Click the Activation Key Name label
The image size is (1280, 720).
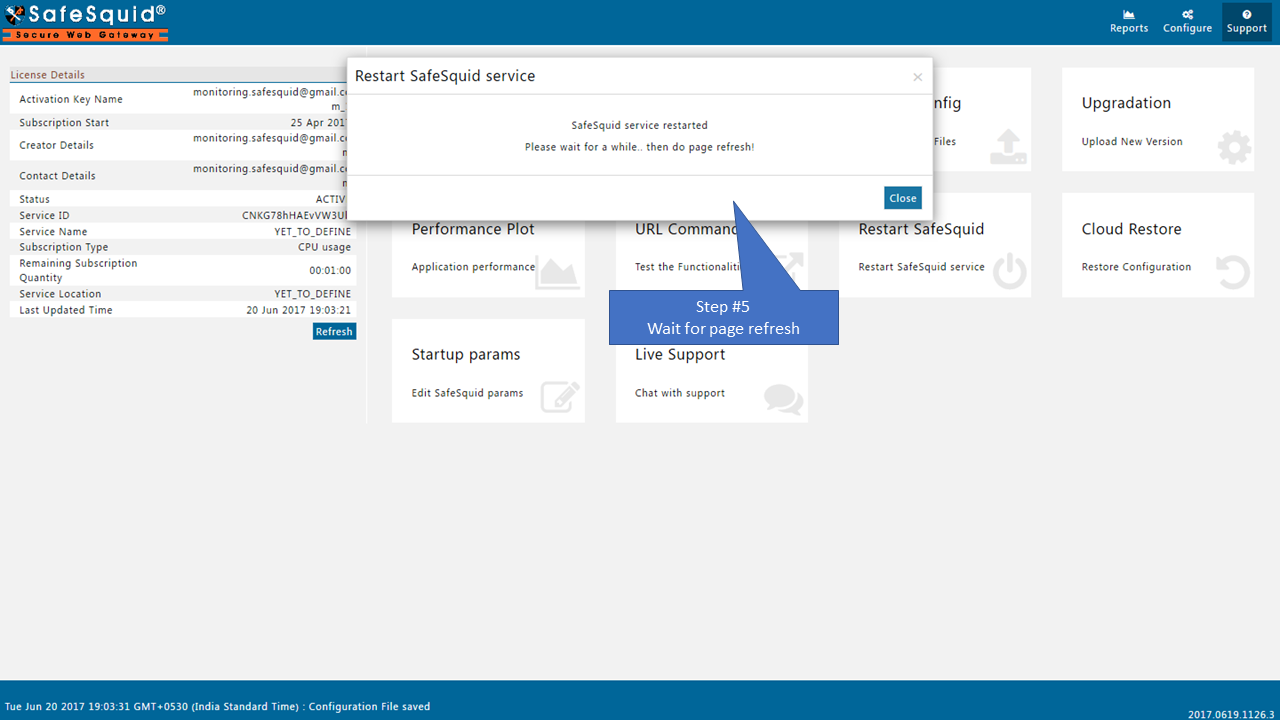click(x=71, y=99)
